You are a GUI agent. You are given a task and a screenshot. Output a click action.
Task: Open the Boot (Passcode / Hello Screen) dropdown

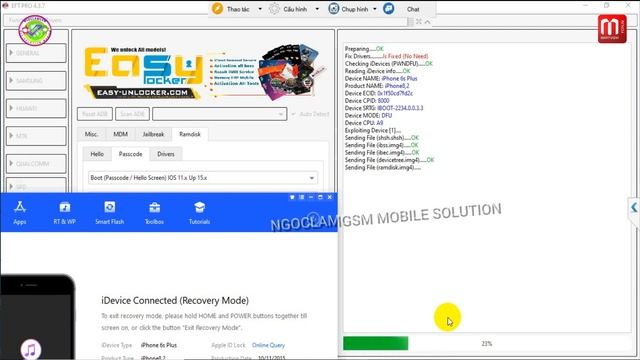(x=203, y=178)
